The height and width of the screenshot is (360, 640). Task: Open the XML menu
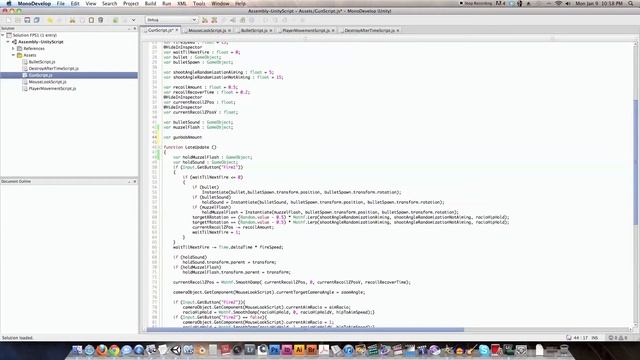182,3
